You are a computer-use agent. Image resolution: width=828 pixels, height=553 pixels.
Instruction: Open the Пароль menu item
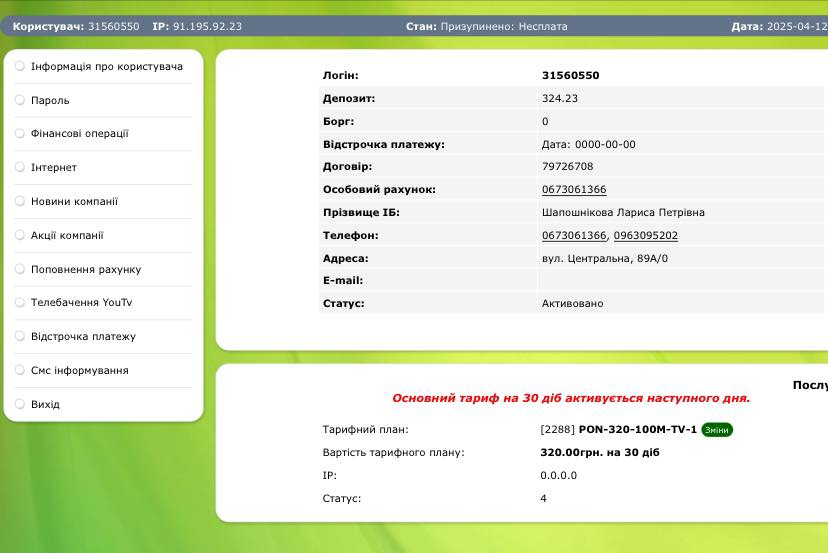coord(50,100)
